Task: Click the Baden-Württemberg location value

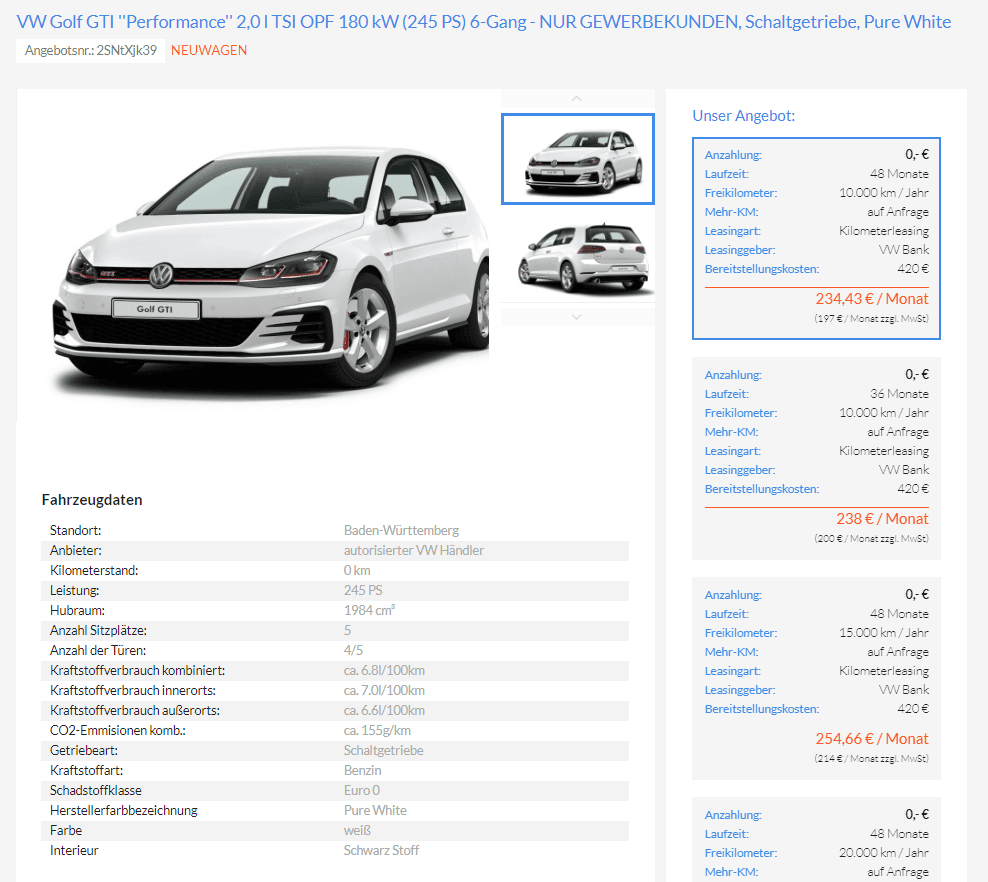Action: [x=401, y=530]
